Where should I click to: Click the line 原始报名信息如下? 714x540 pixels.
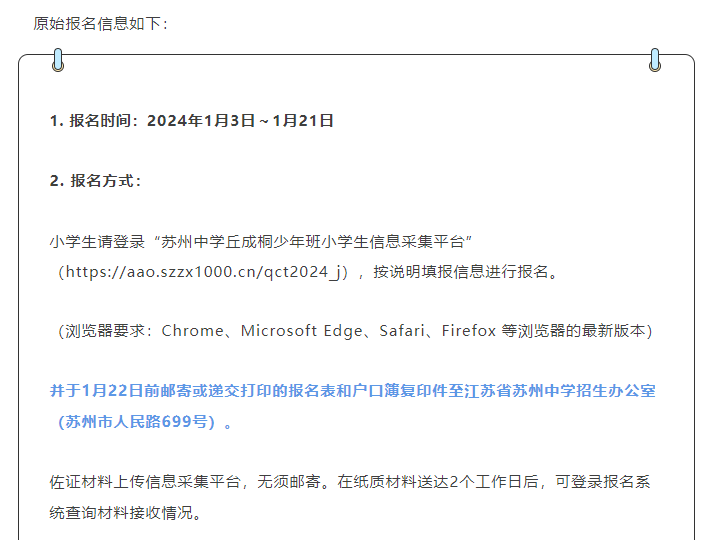[x=101, y=24]
